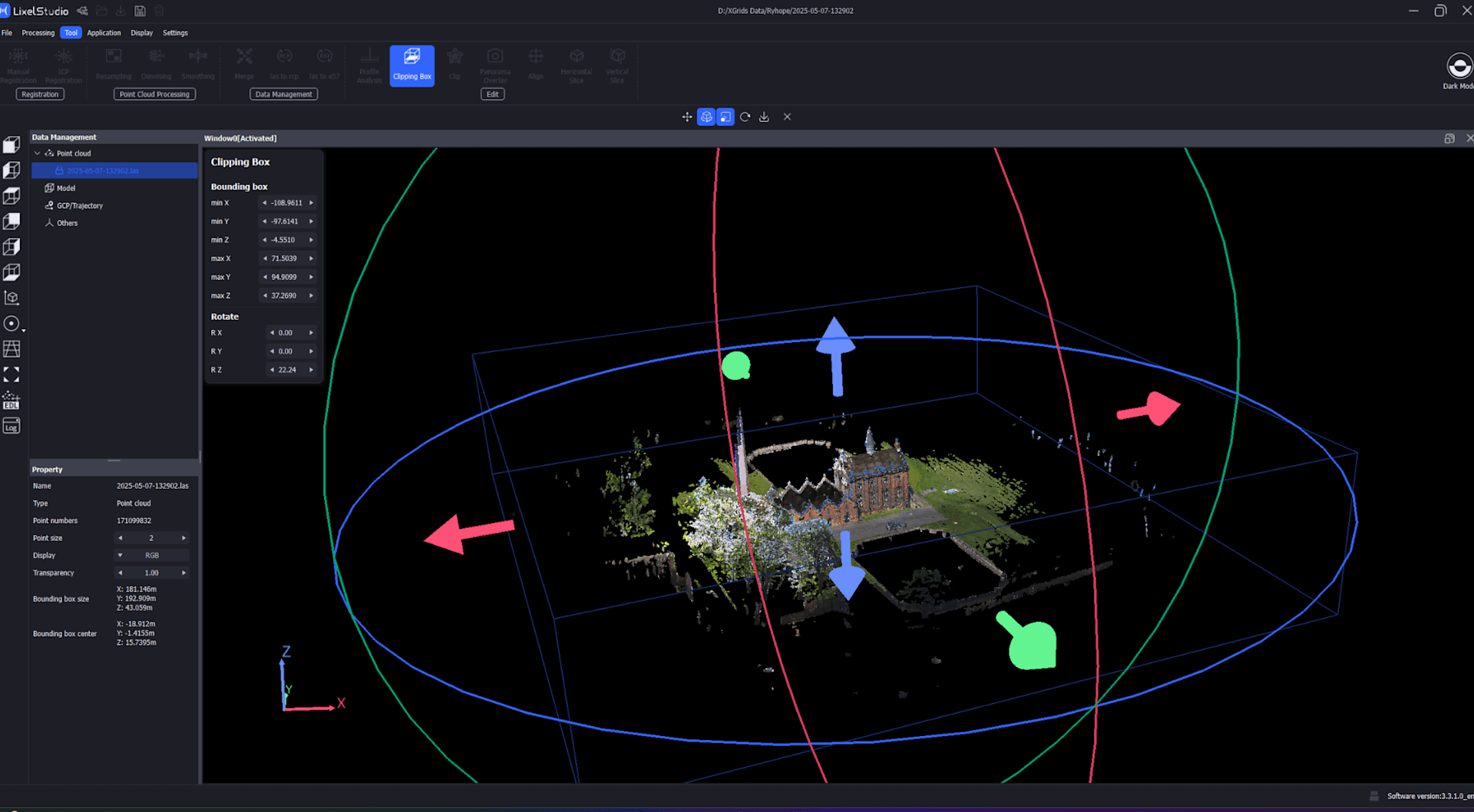Click the Point Cloud Processing group button

[154, 94]
